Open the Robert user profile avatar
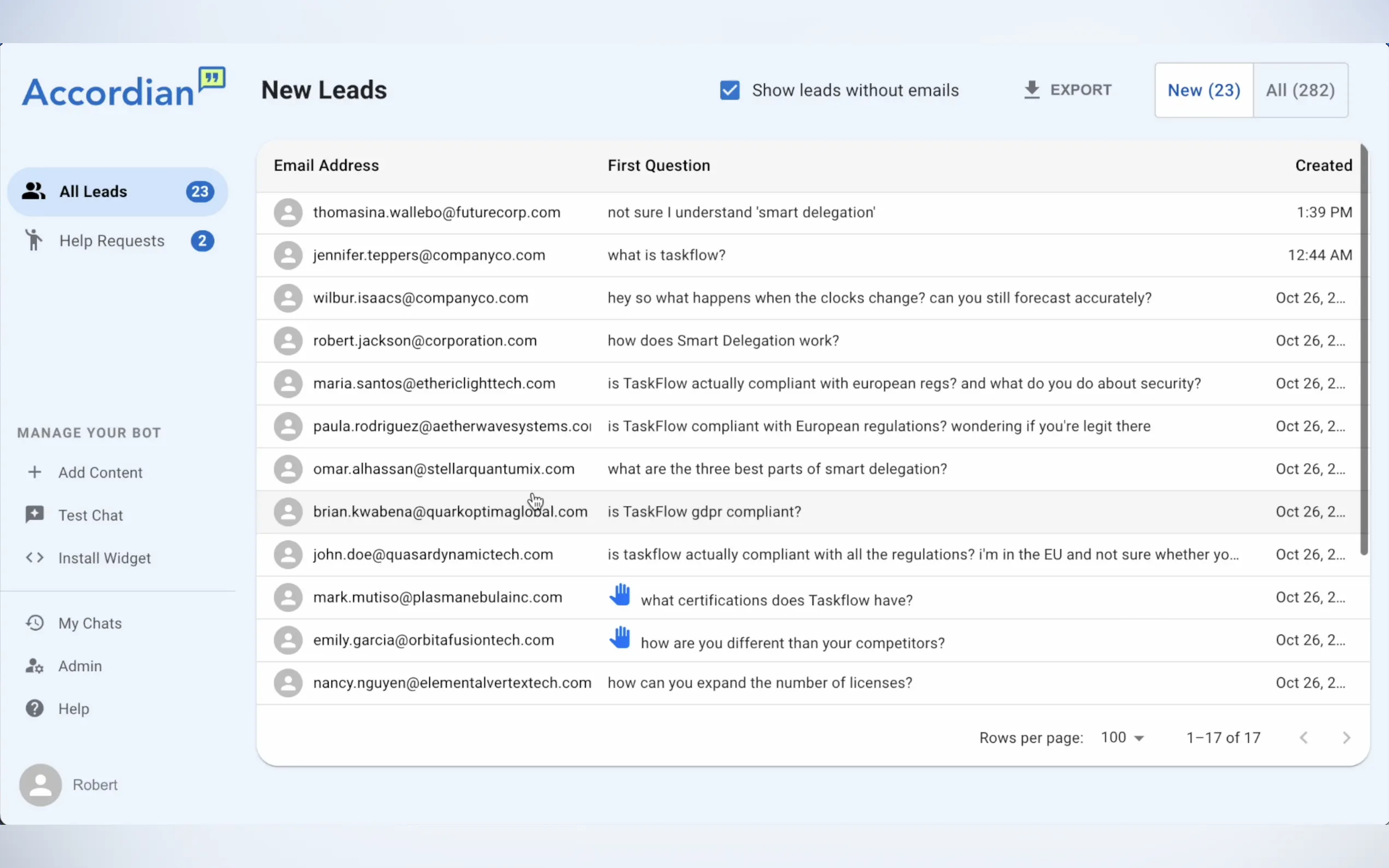 [x=40, y=784]
